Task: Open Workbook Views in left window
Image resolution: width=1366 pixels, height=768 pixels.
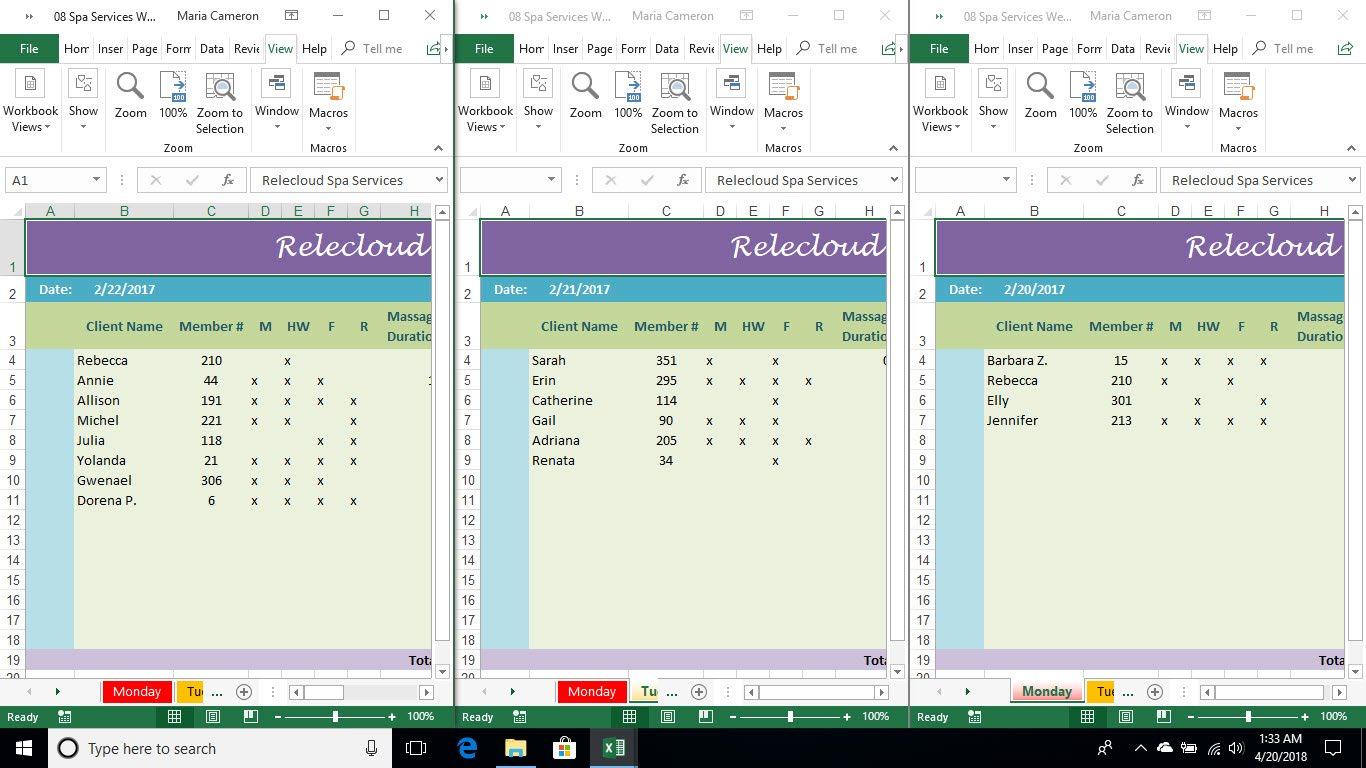Action: [x=30, y=102]
